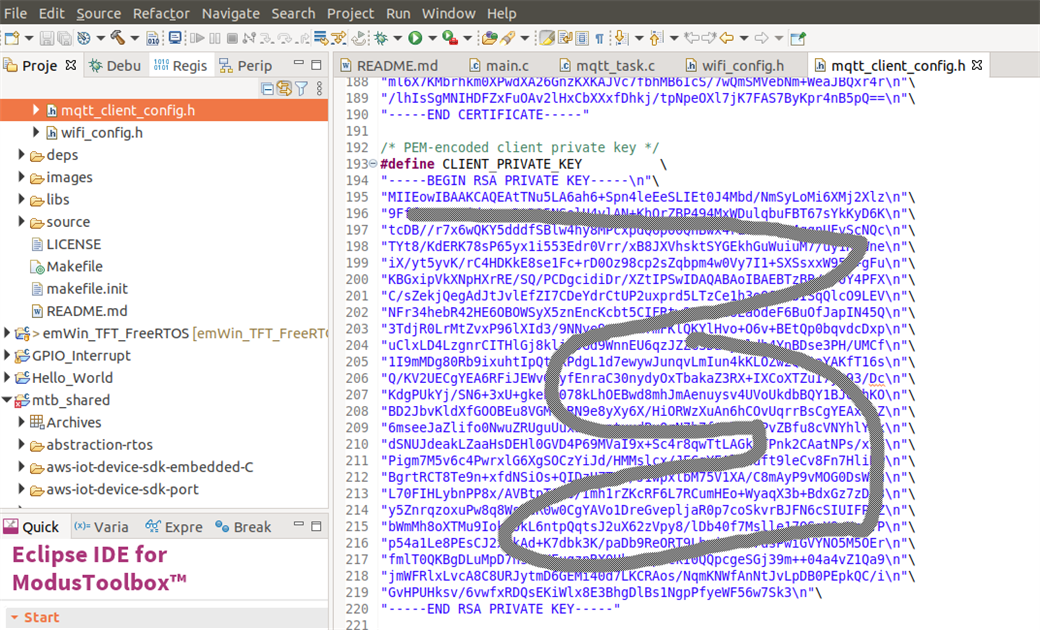The image size is (1040, 630).
Task: Open the Run button dropdown arrow
Action: (x=430, y=38)
